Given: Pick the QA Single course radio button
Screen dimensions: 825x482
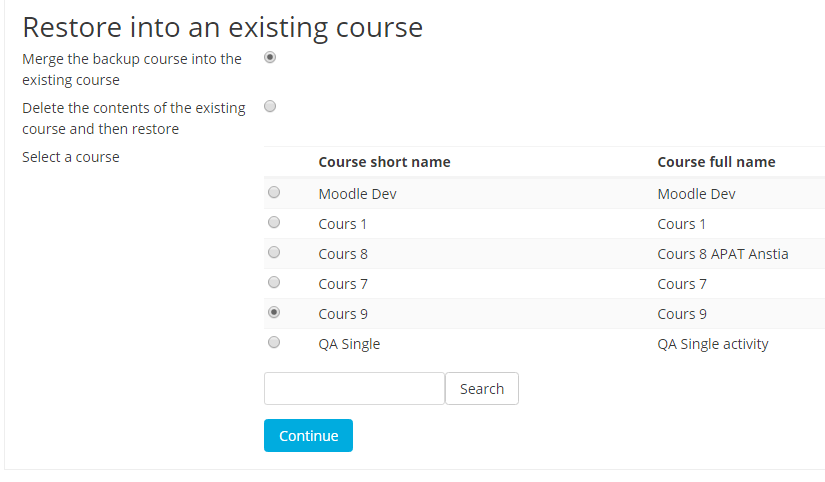Looking at the screenshot, I should tap(274, 342).
